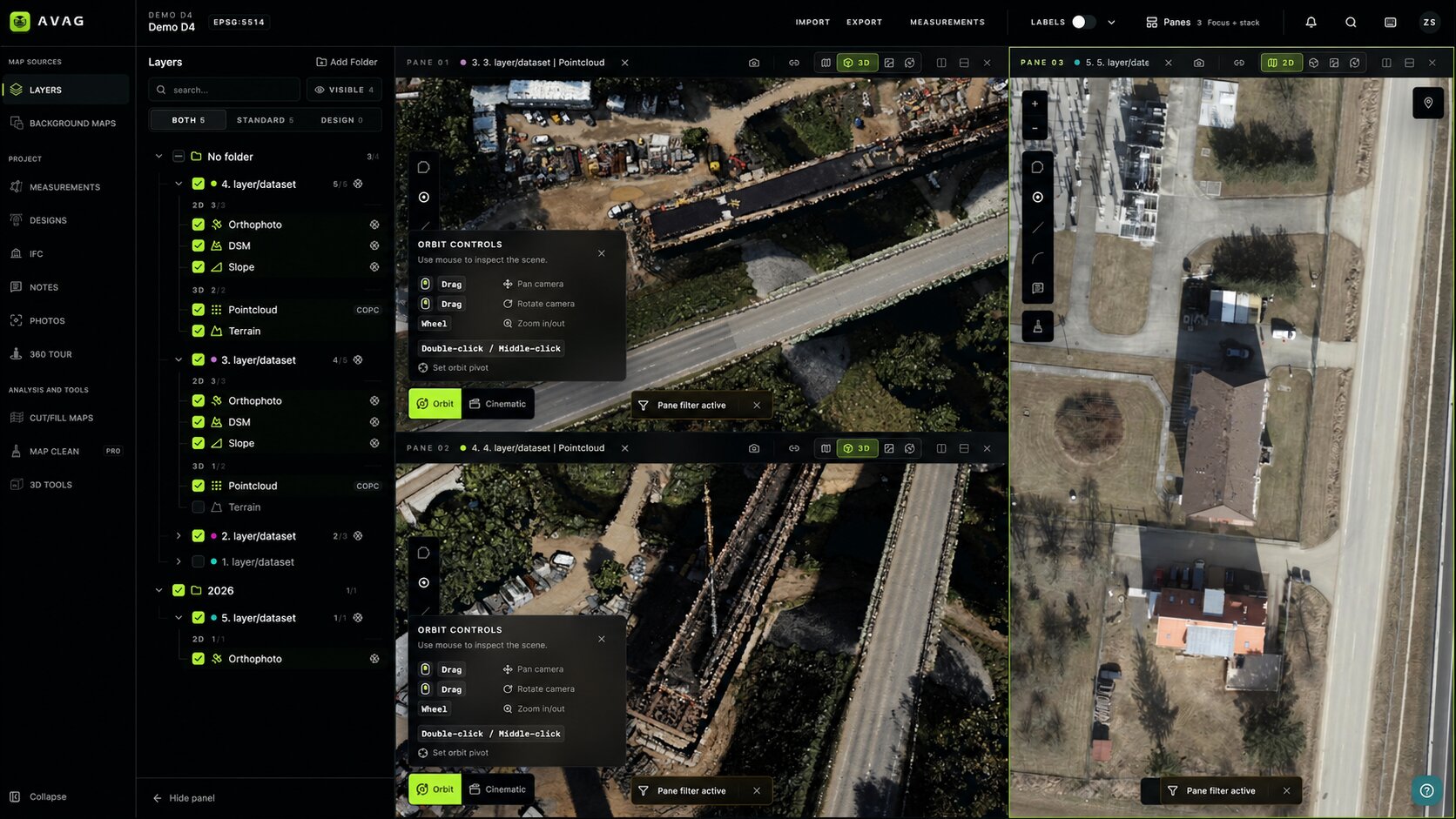
Task: Enable the 1. layer/dataset checkbox
Action: pyautogui.click(x=199, y=562)
